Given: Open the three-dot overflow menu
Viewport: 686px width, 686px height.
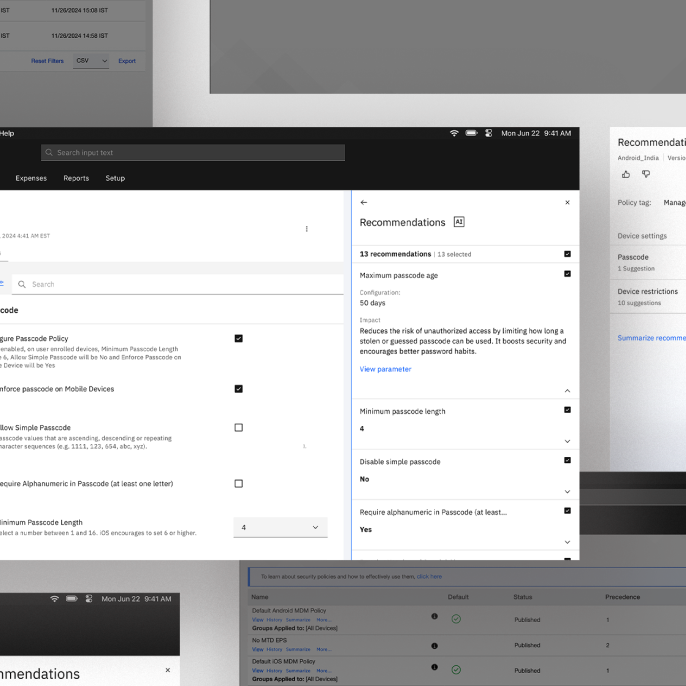Looking at the screenshot, I should (307, 229).
